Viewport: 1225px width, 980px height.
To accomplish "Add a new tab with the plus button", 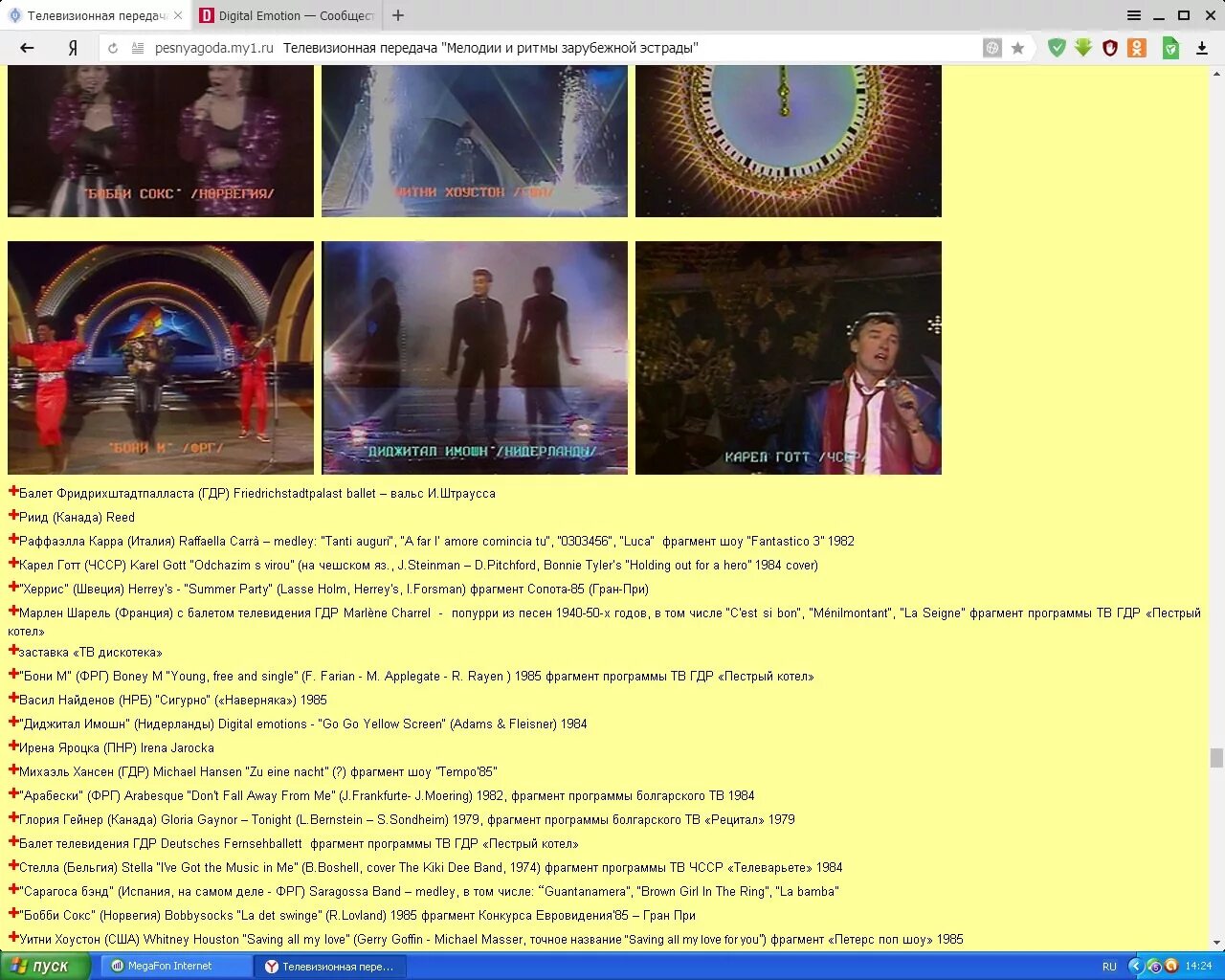I will 398,15.
